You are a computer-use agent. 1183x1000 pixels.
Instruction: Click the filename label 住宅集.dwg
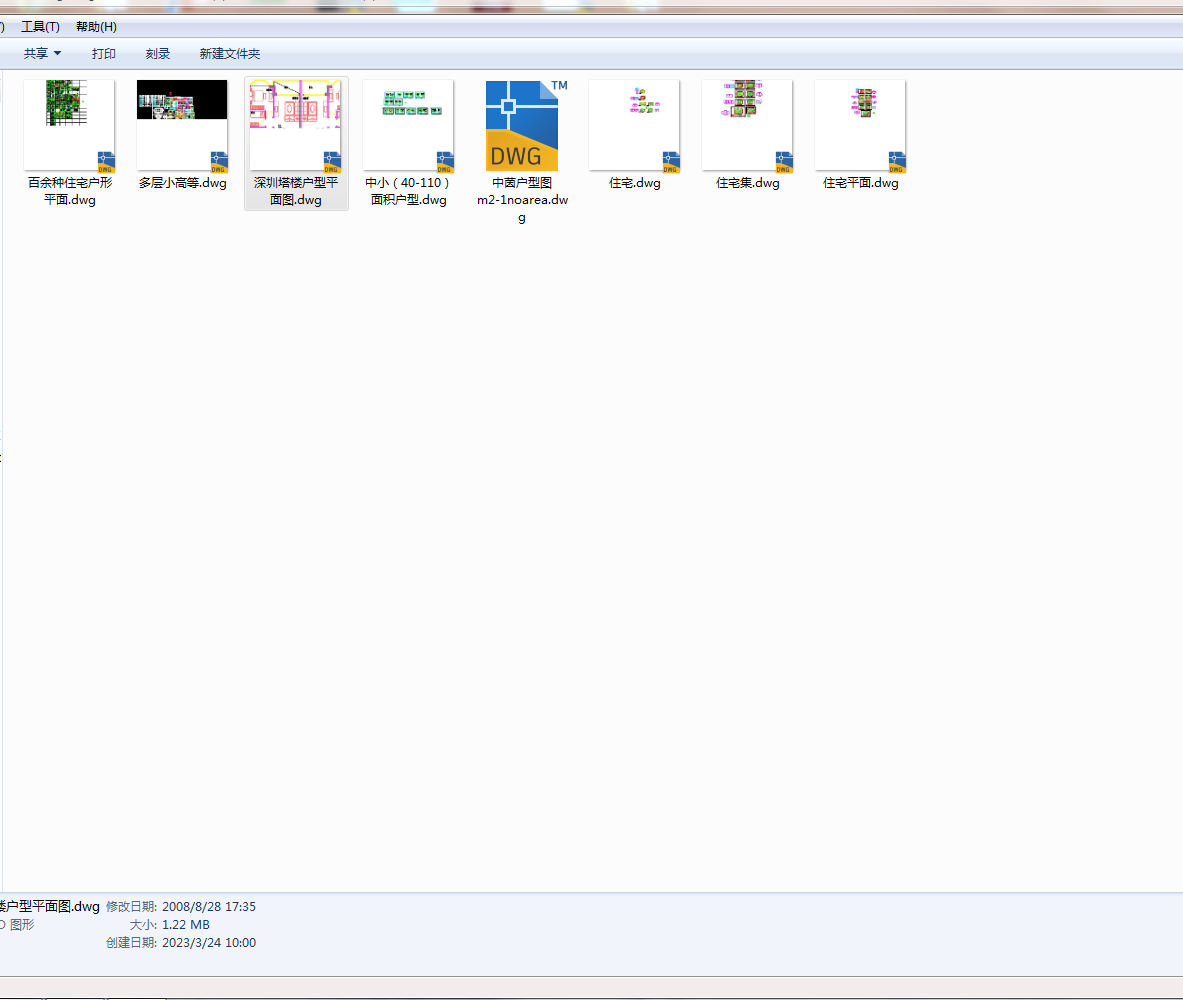click(748, 183)
